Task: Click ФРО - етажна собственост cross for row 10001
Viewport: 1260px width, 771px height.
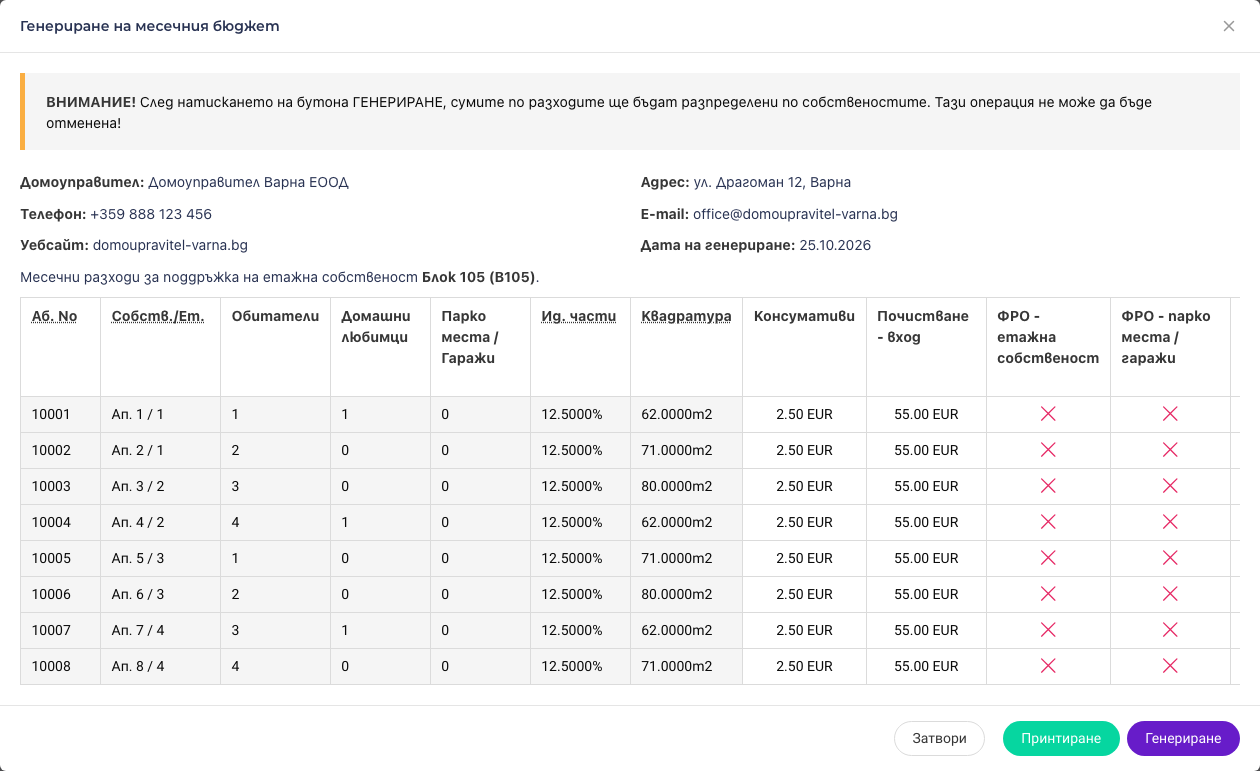Action: (1048, 414)
